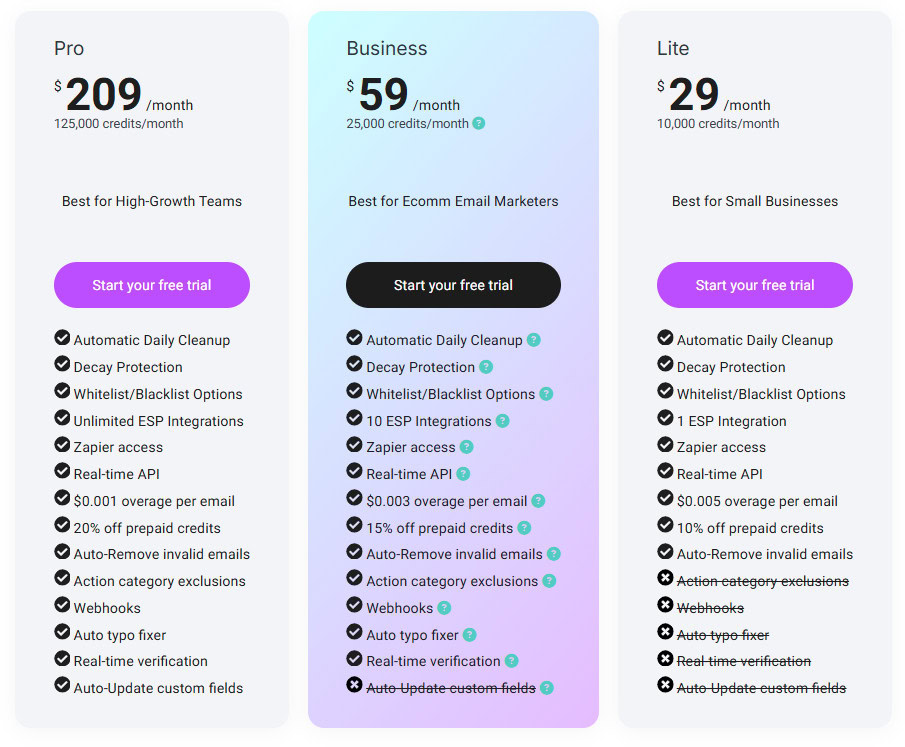Select the Pro plan heading
The width and height of the screenshot is (905, 747).
click(69, 48)
